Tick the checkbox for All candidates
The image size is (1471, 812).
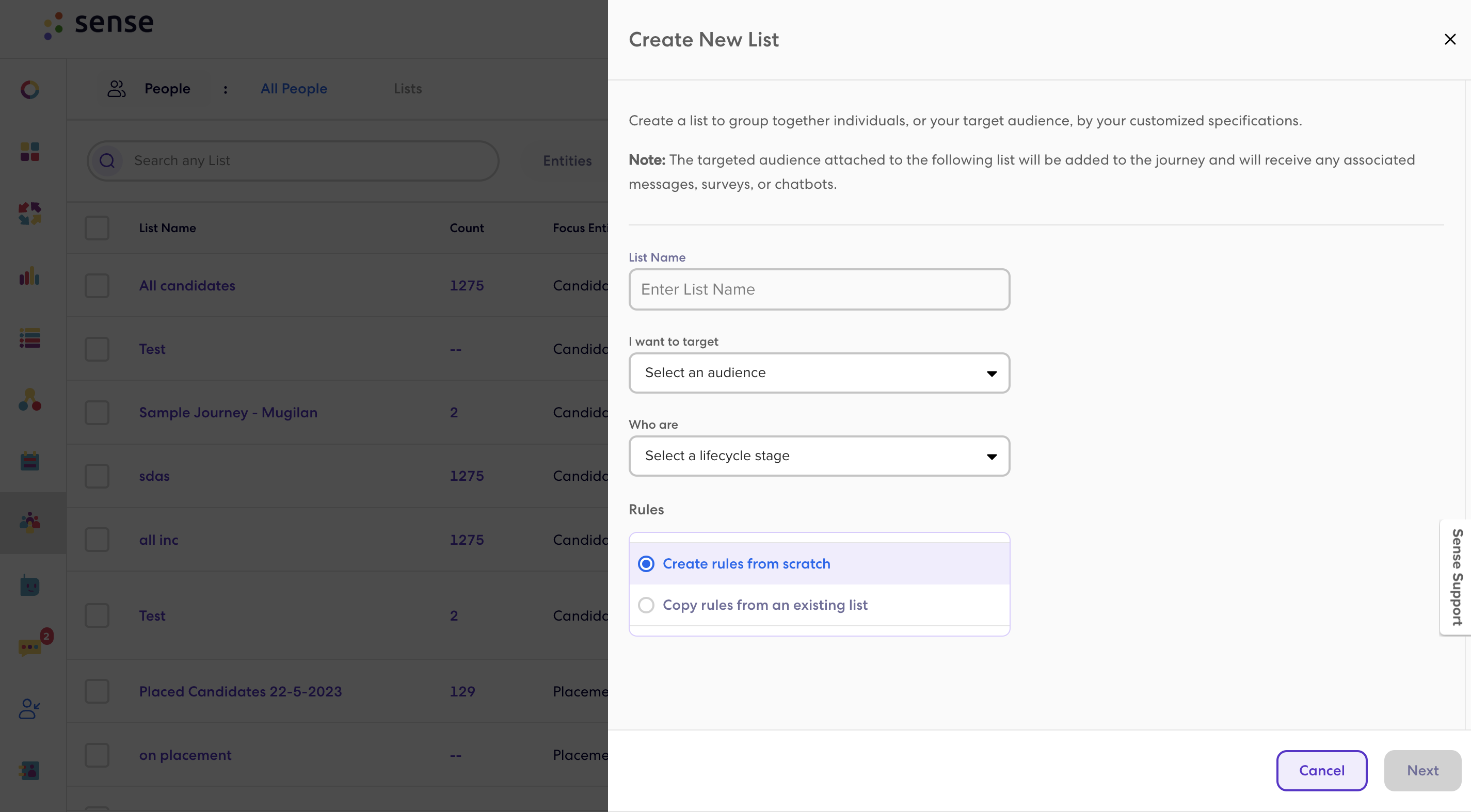(97, 286)
